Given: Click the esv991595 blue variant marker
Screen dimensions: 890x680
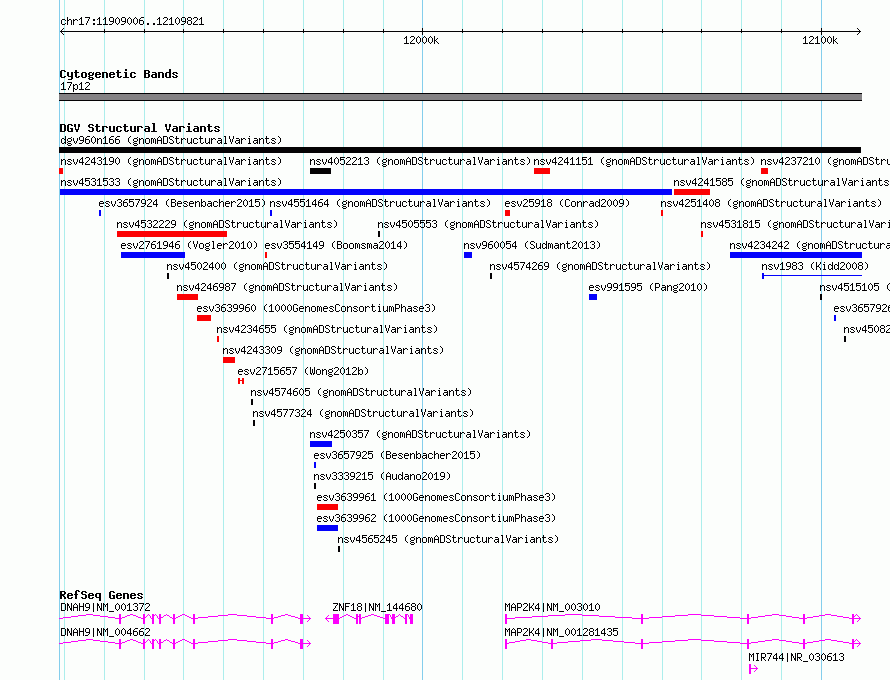Looking at the screenshot, I should (593, 297).
